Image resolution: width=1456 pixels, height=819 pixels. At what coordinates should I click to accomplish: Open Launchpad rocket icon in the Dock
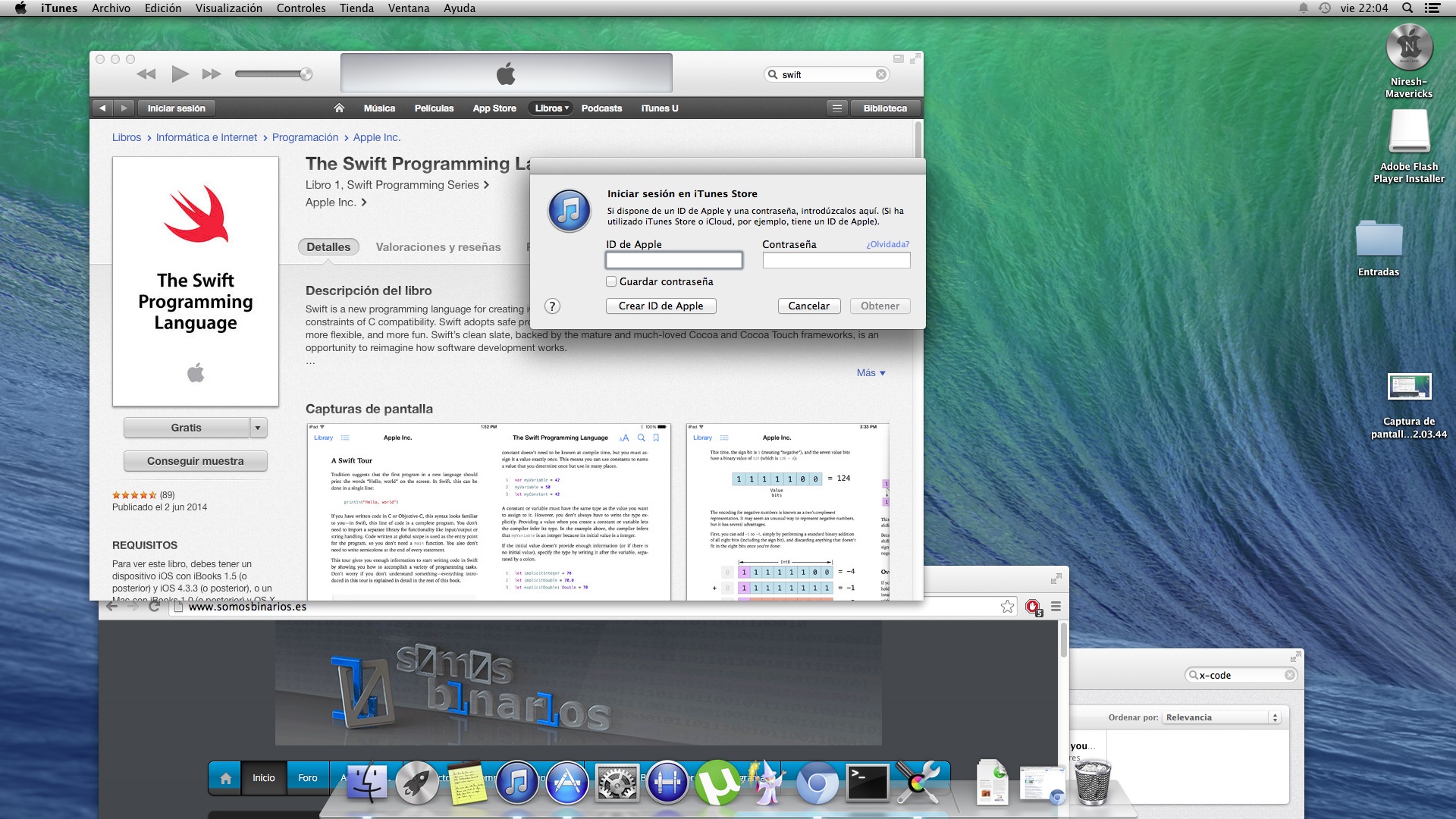417,782
